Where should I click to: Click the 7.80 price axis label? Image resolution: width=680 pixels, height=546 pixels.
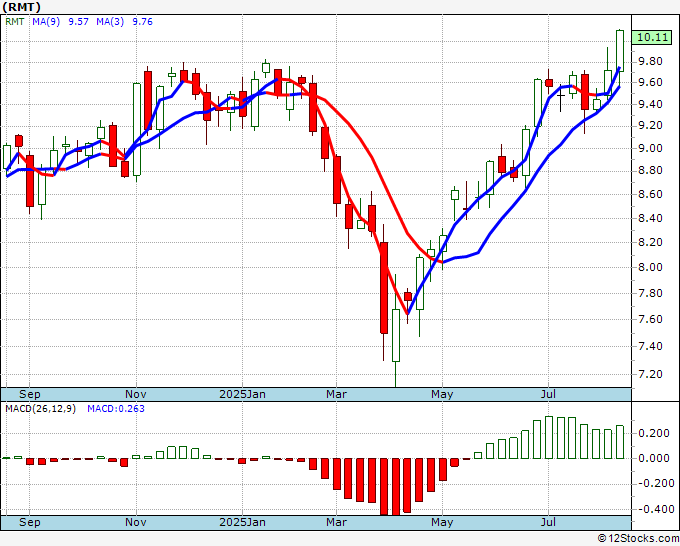tap(651, 293)
